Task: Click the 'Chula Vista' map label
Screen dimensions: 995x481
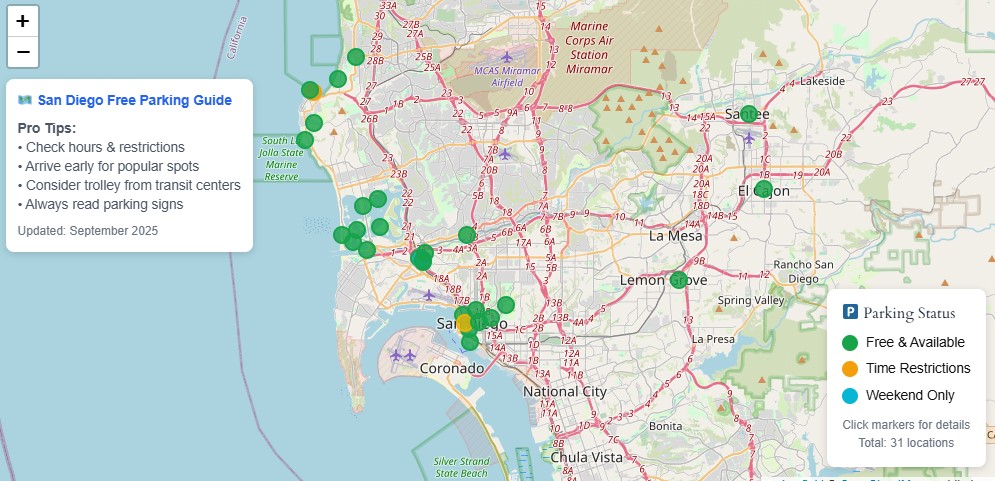Action: click(x=587, y=457)
